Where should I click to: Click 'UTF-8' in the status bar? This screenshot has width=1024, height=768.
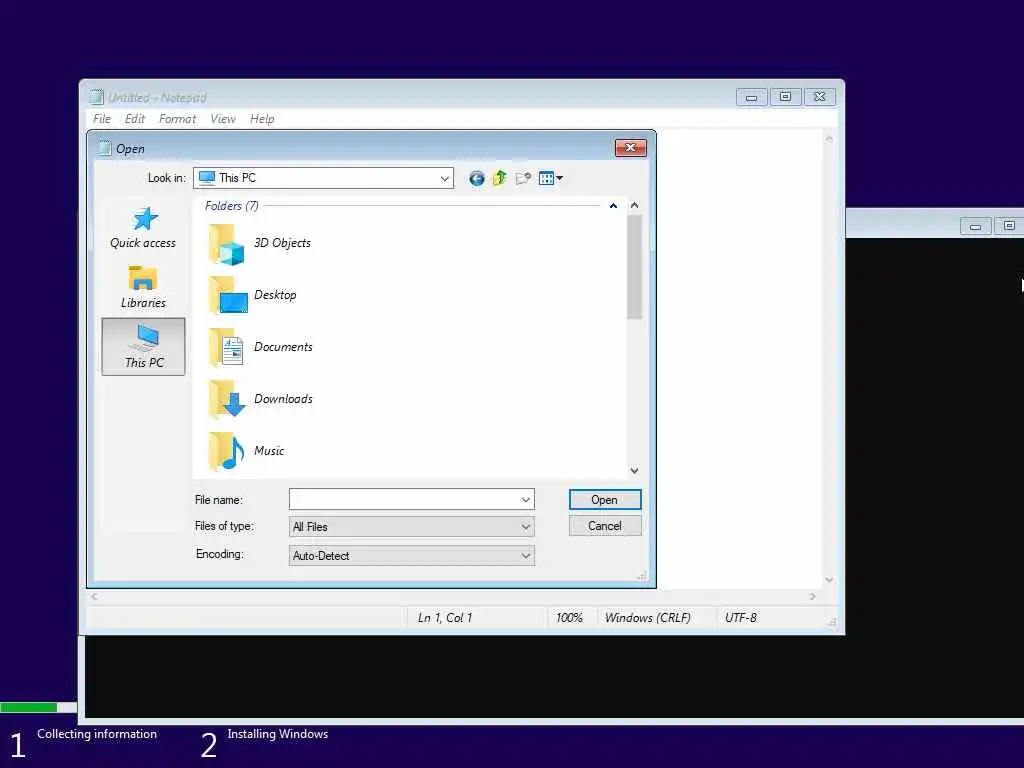[x=741, y=618]
